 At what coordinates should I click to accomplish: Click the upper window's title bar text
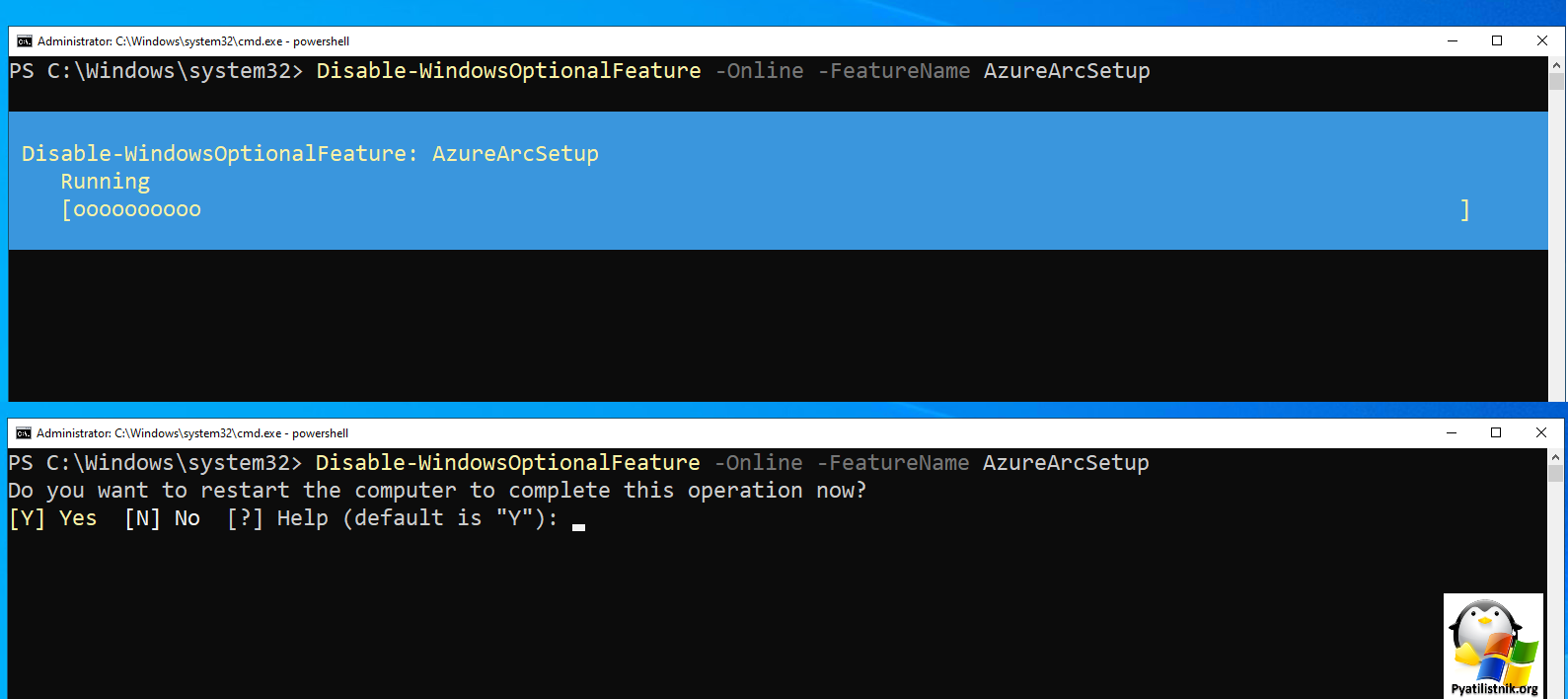pyautogui.click(x=193, y=41)
